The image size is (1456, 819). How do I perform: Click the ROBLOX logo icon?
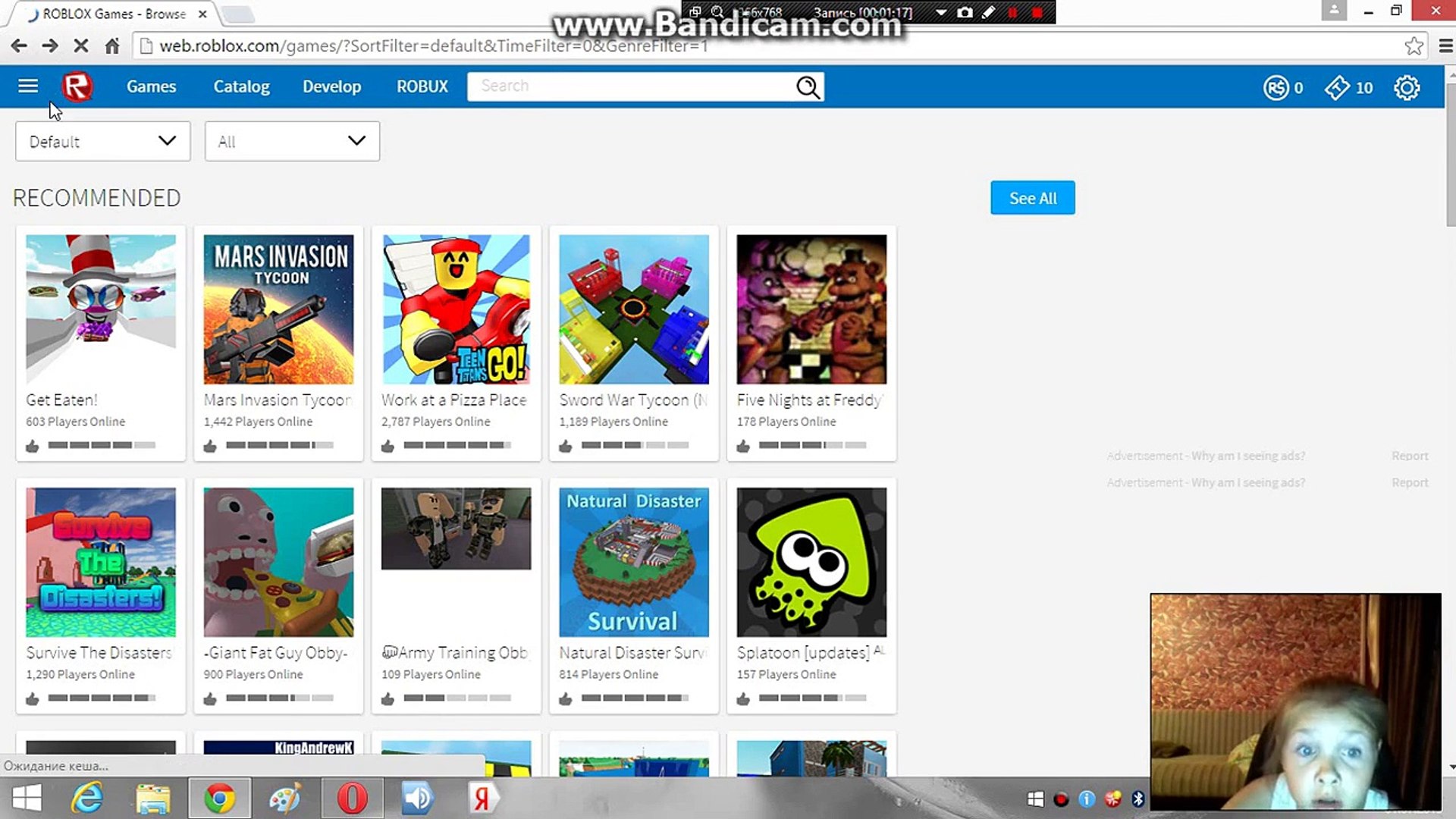coord(77,86)
